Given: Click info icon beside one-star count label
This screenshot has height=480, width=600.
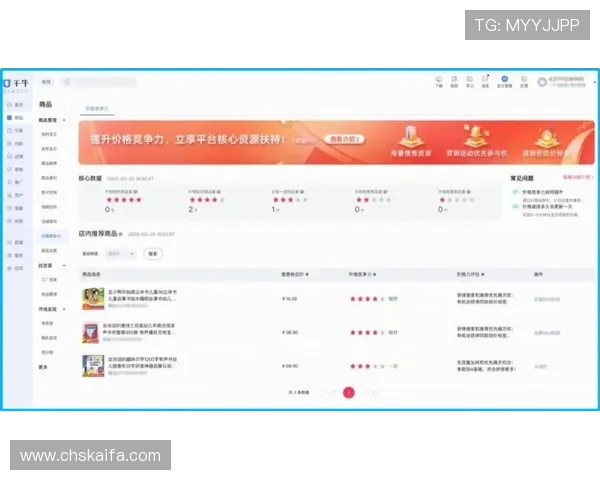Looking at the screenshot, I should tap(468, 191).
